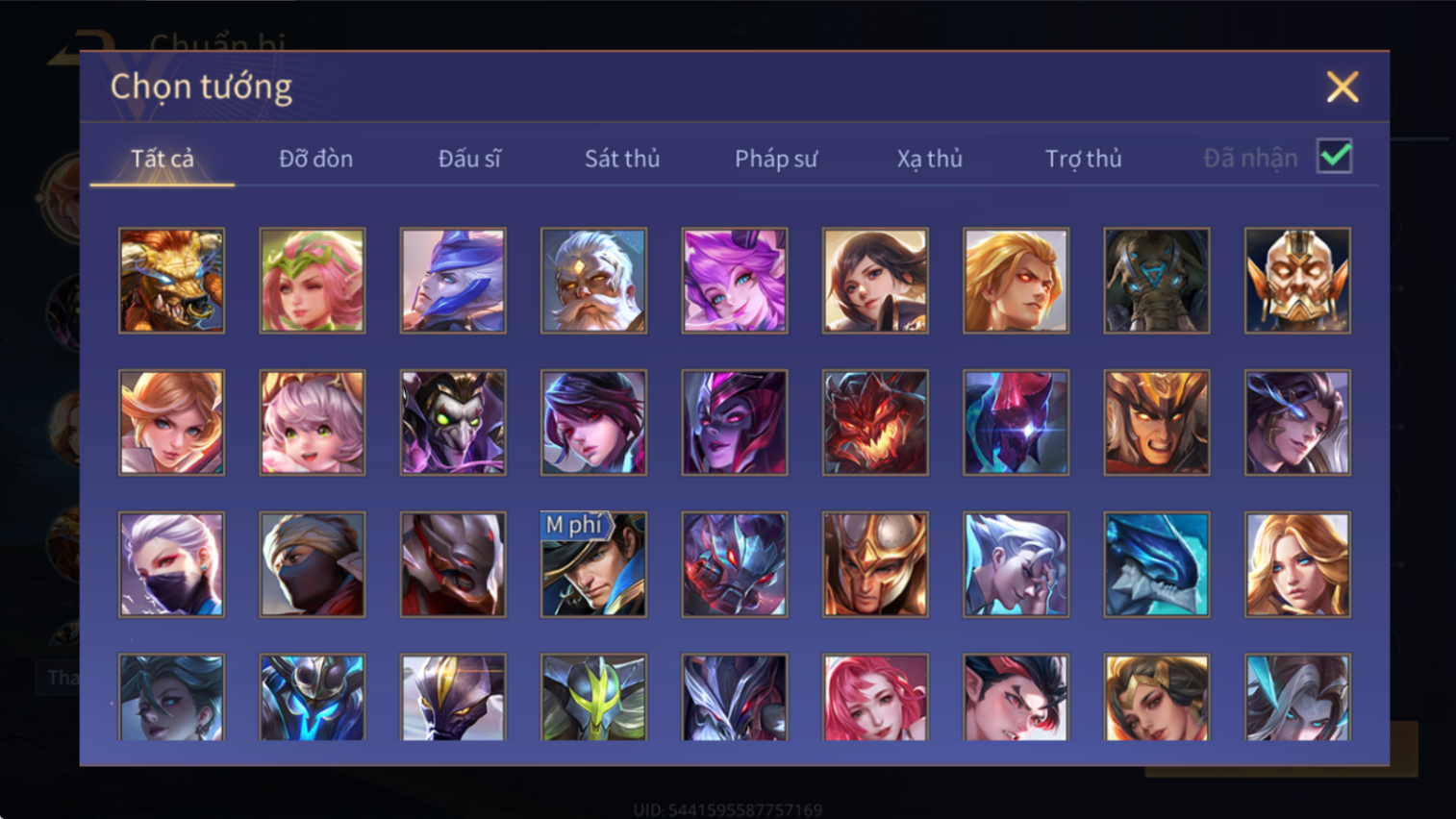This screenshot has width=1456, height=819.
Task: Select the Tất cả tab
Action: (x=163, y=159)
